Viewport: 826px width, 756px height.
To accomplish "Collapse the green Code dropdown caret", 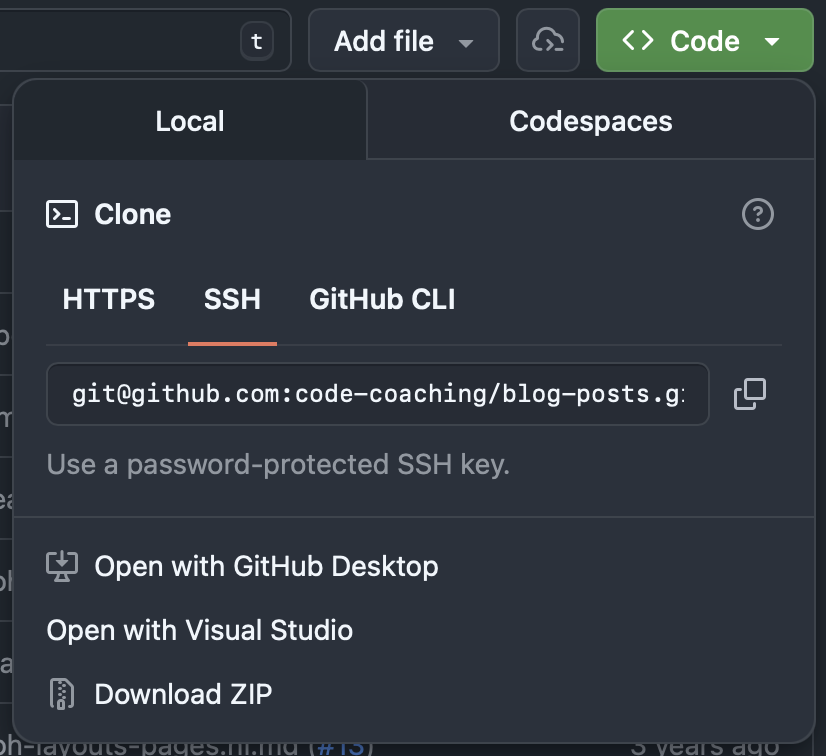I will 771,42.
